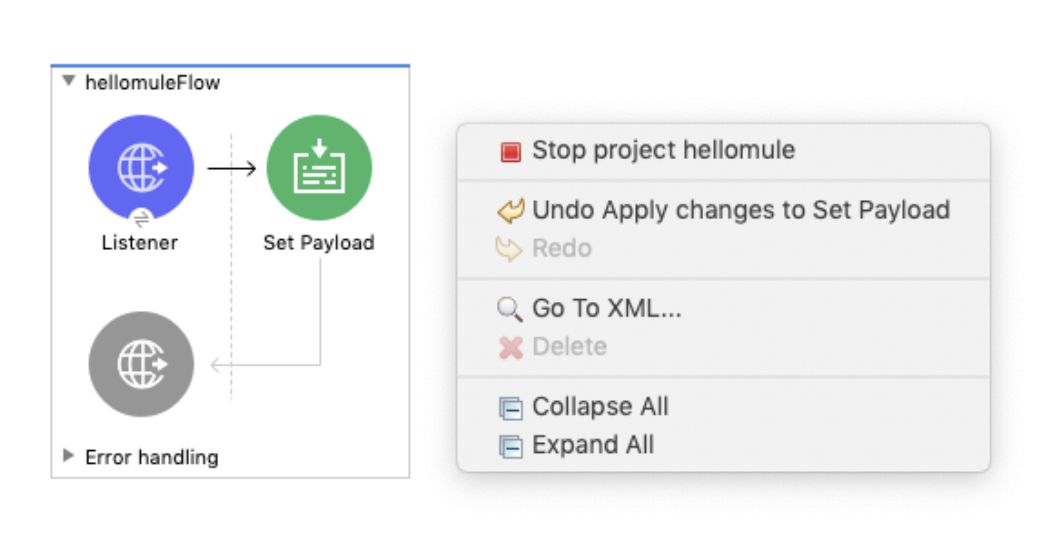Expand the Error handling section triangle

click(x=68, y=455)
